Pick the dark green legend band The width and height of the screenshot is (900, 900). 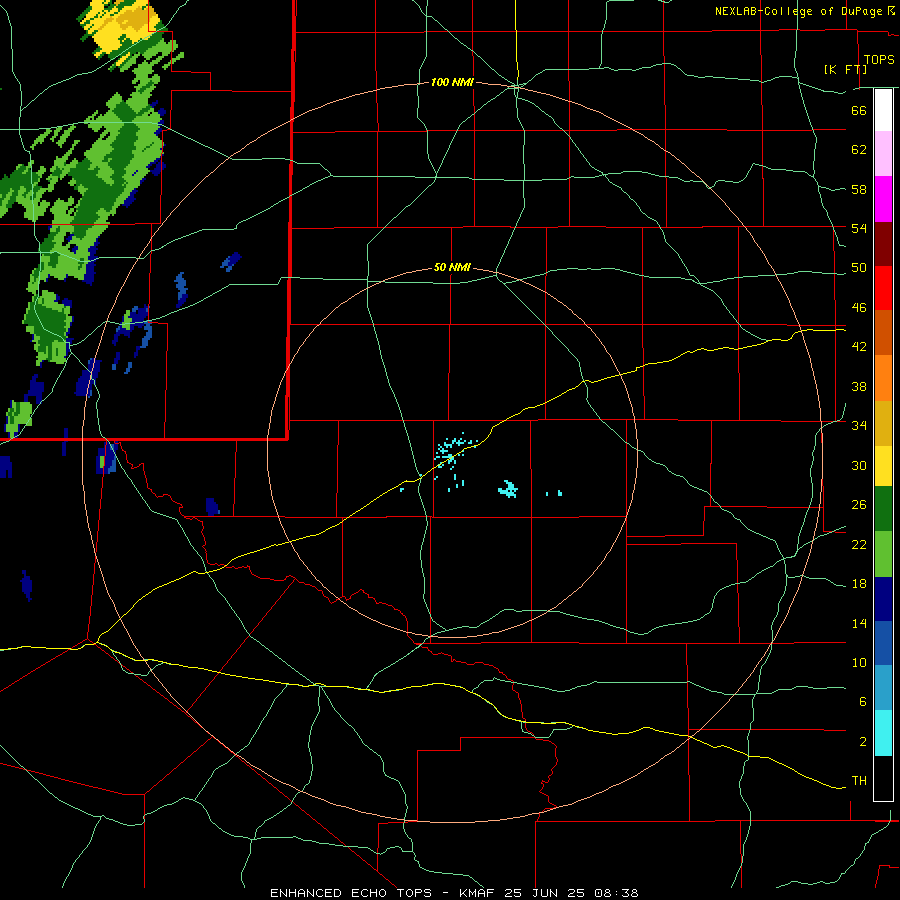tap(883, 509)
